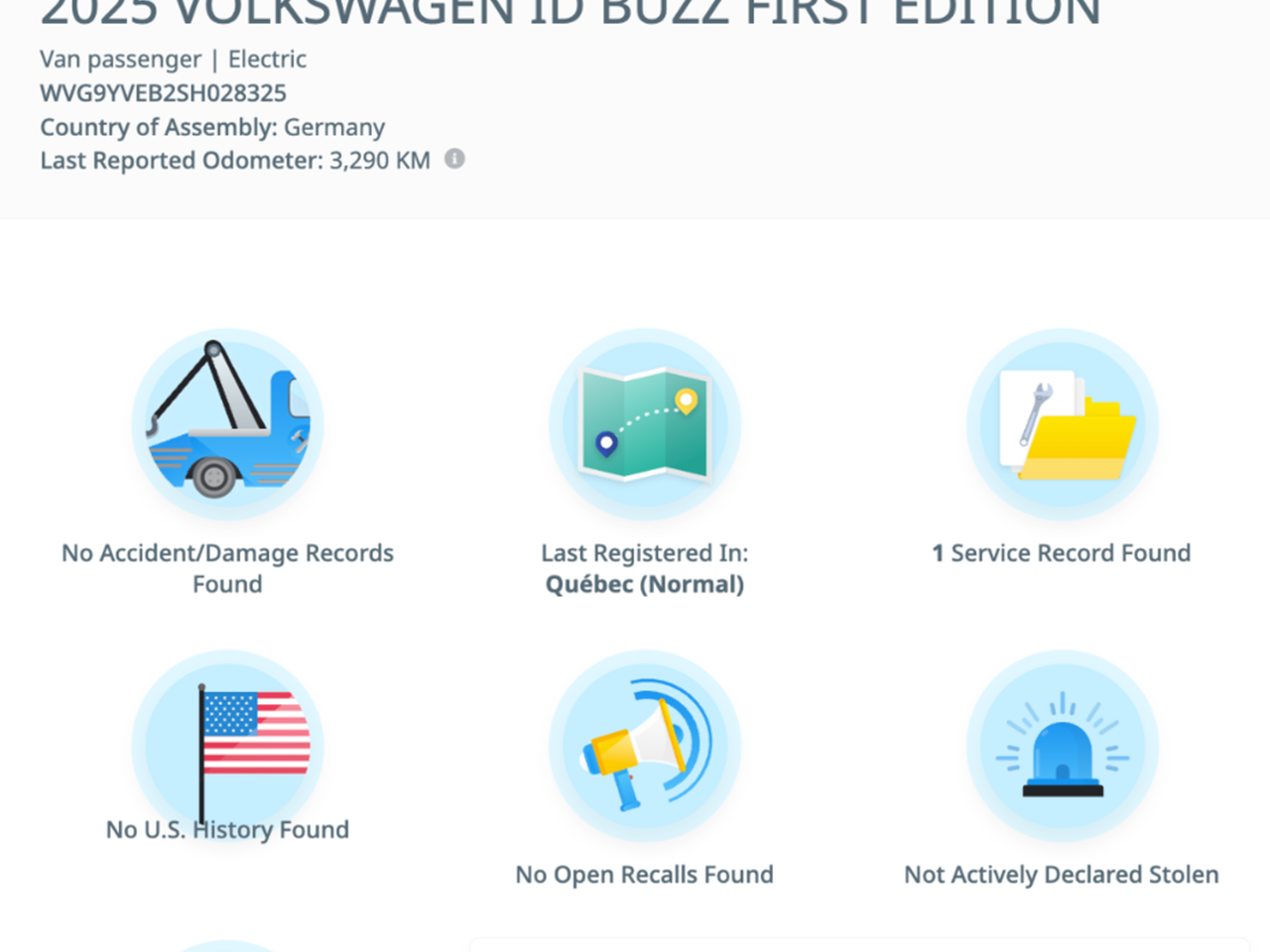Click the Van passenger | Electric description
The height and width of the screenshot is (952, 1270).
click(x=174, y=59)
